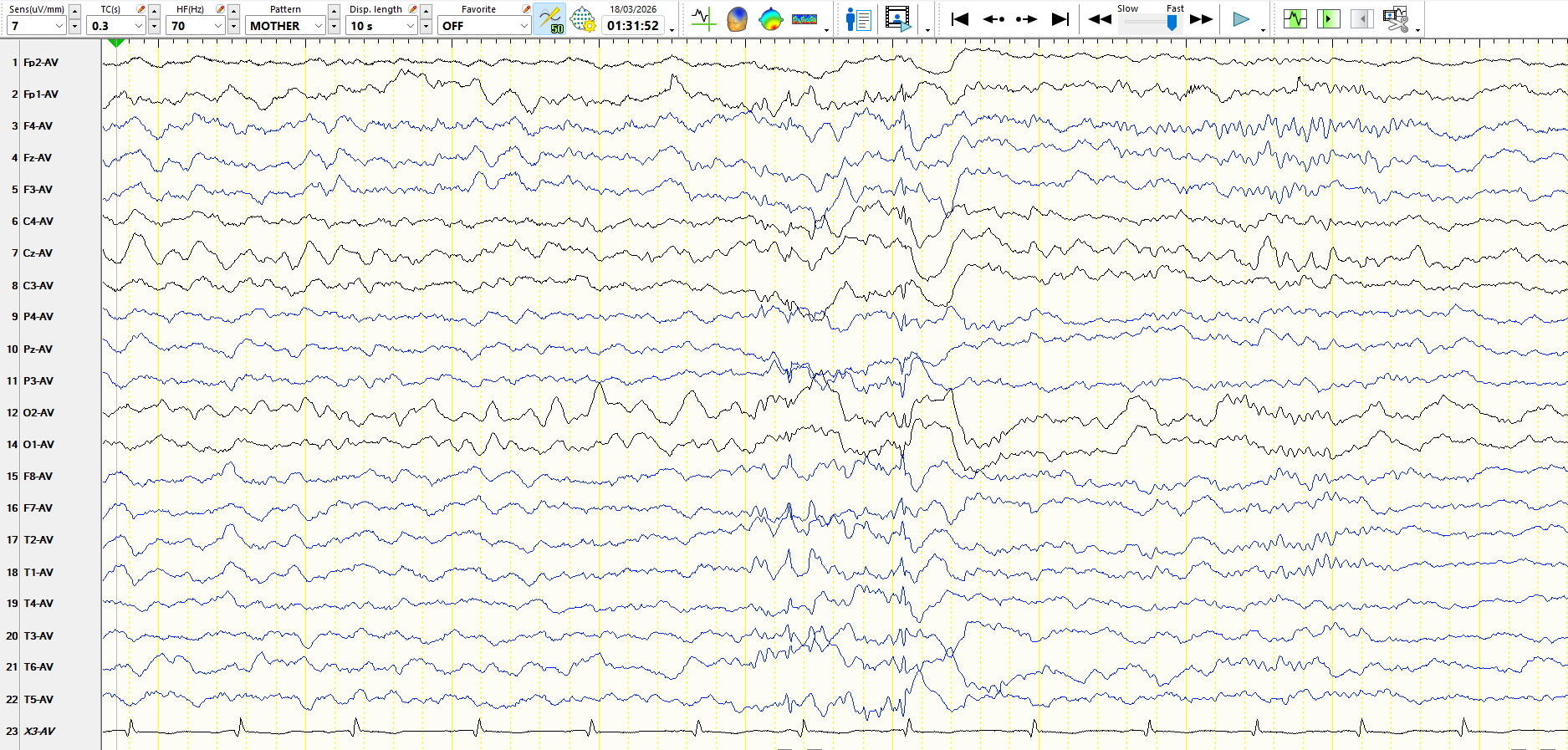Jump to the start of recording

point(960,18)
